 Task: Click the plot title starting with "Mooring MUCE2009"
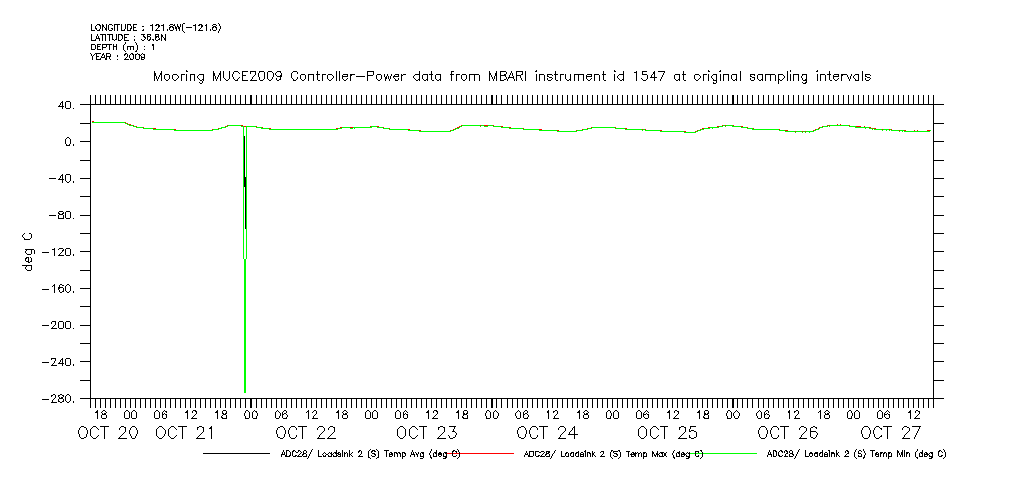pos(511,76)
